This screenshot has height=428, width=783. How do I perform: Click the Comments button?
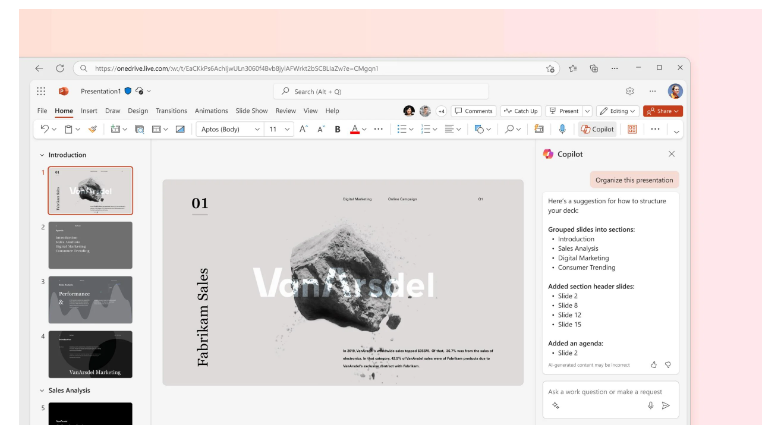tap(473, 111)
